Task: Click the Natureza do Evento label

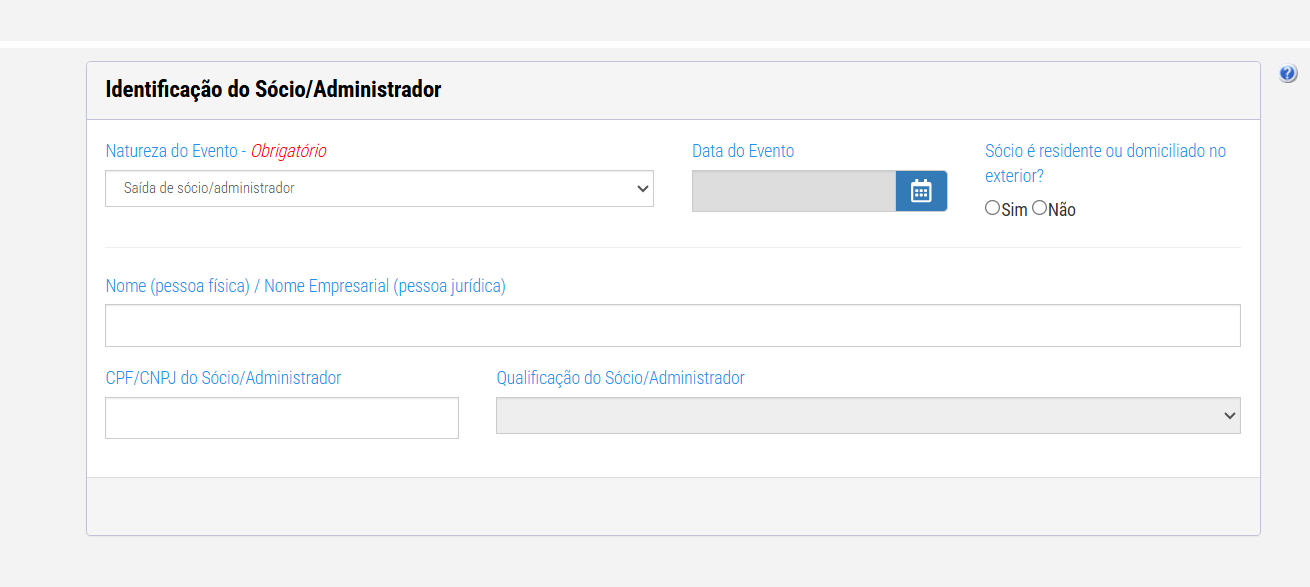Action: point(171,151)
